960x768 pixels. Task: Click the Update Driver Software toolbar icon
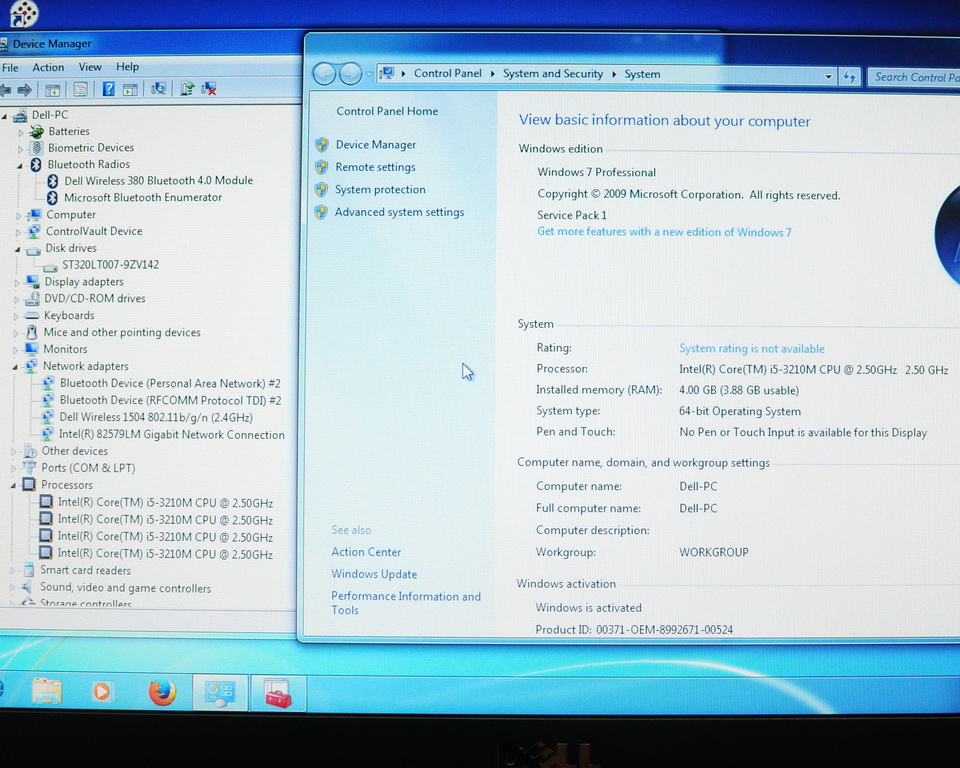[x=187, y=89]
